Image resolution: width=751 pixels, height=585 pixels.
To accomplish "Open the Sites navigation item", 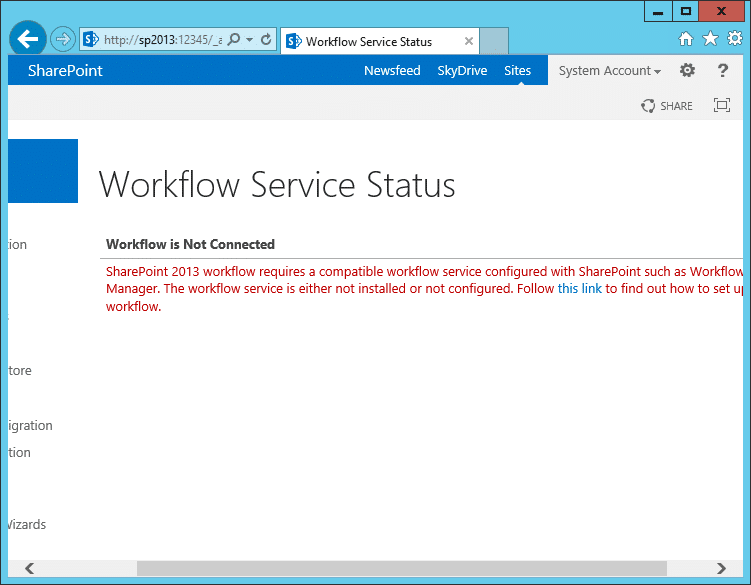I will point(517,71).
